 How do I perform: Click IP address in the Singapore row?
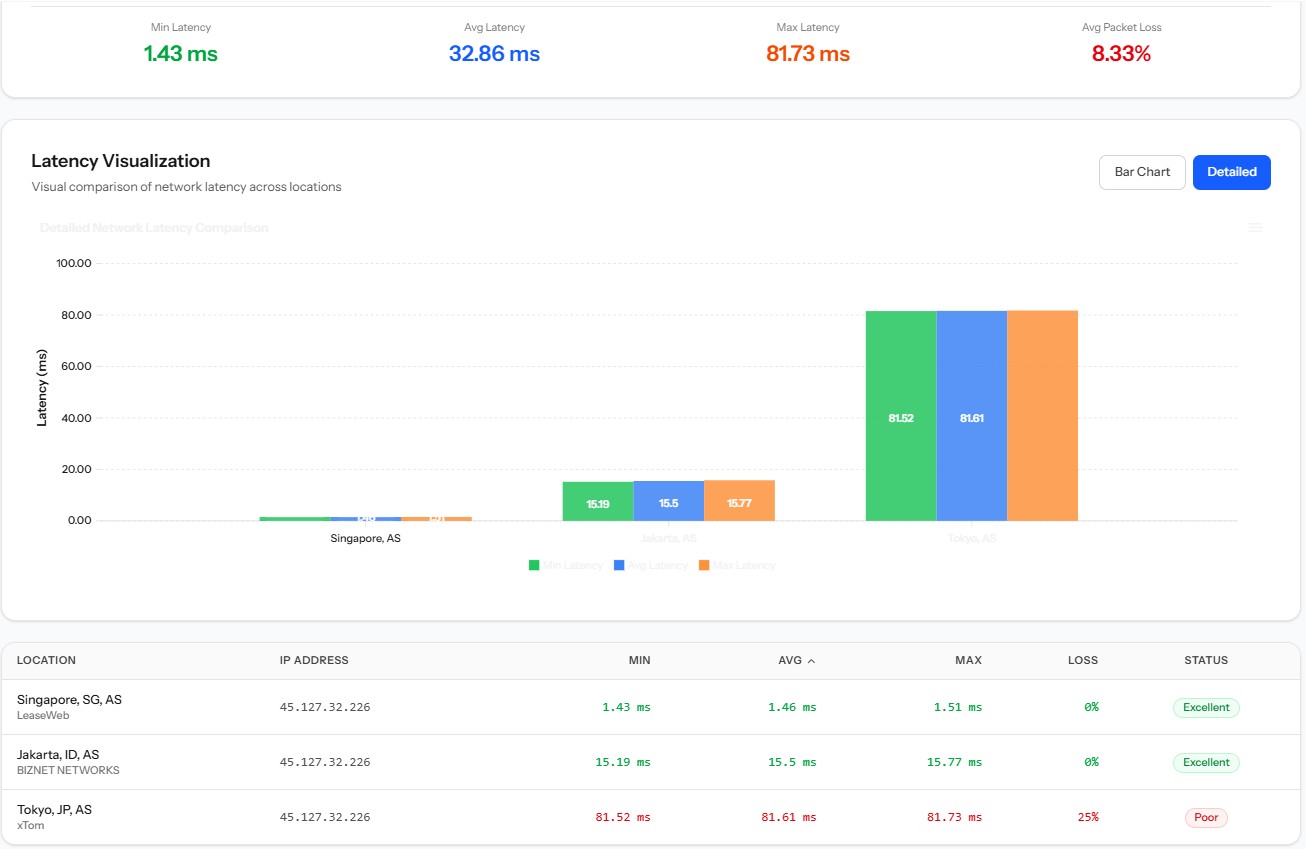pos(325,707)
